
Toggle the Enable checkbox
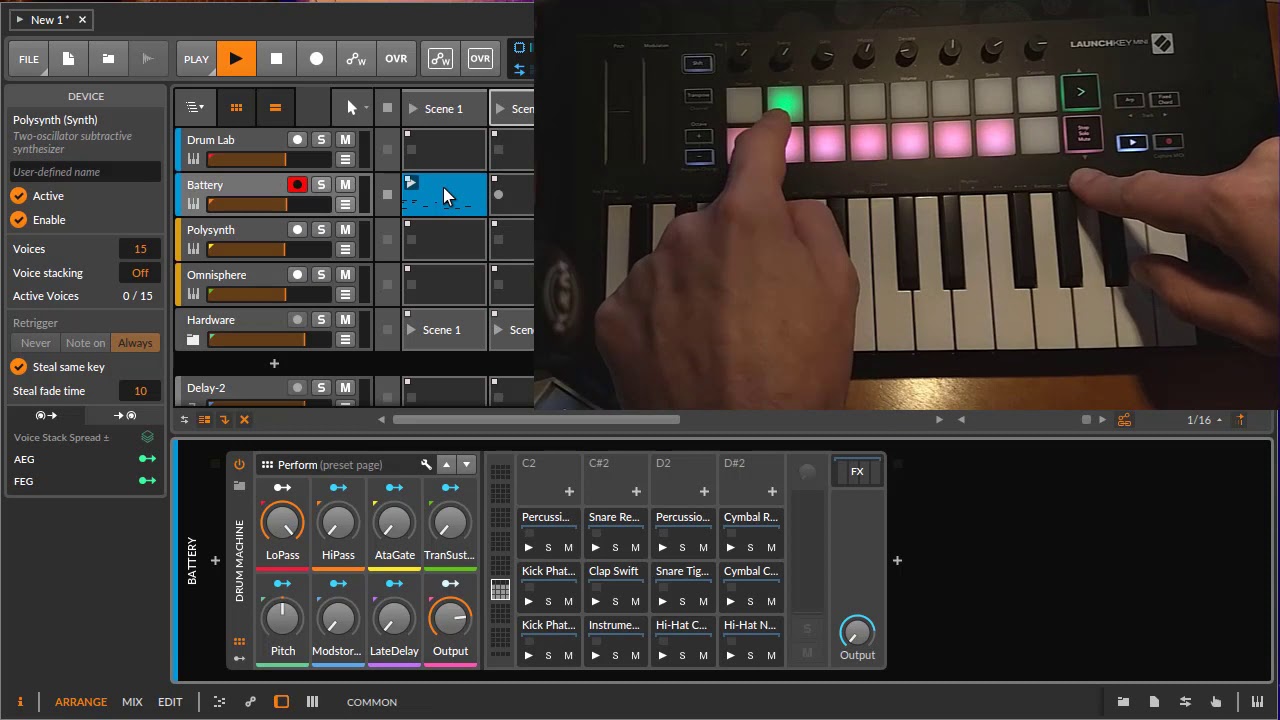click(19, 220)
